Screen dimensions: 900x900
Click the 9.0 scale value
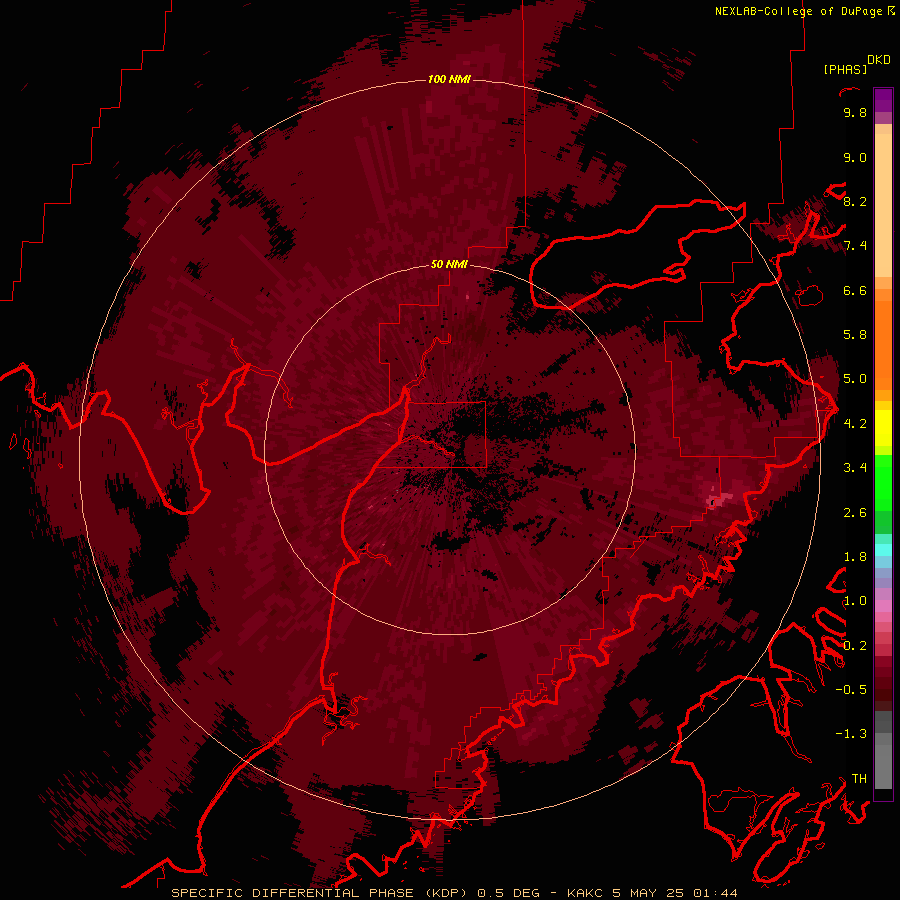pos(855,157)
